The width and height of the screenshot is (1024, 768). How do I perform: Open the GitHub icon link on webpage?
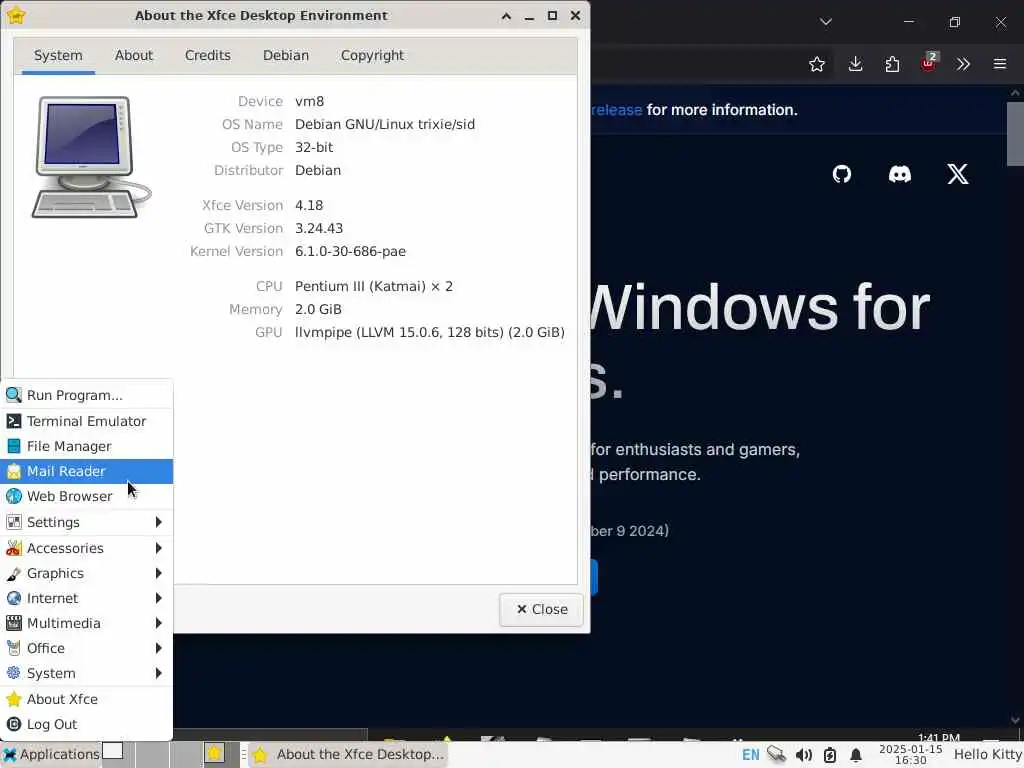click(842, 174)
